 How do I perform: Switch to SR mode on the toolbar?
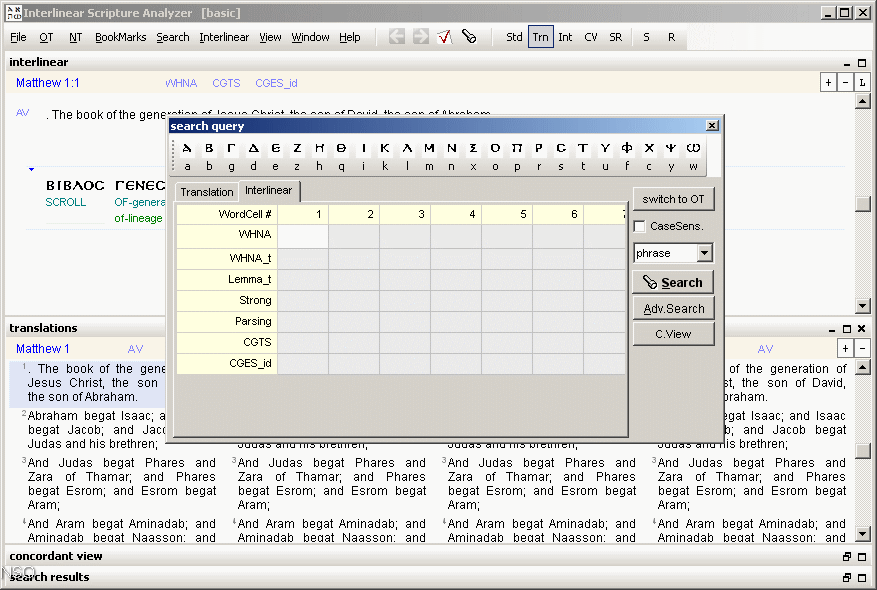click(x=615, y=36)
